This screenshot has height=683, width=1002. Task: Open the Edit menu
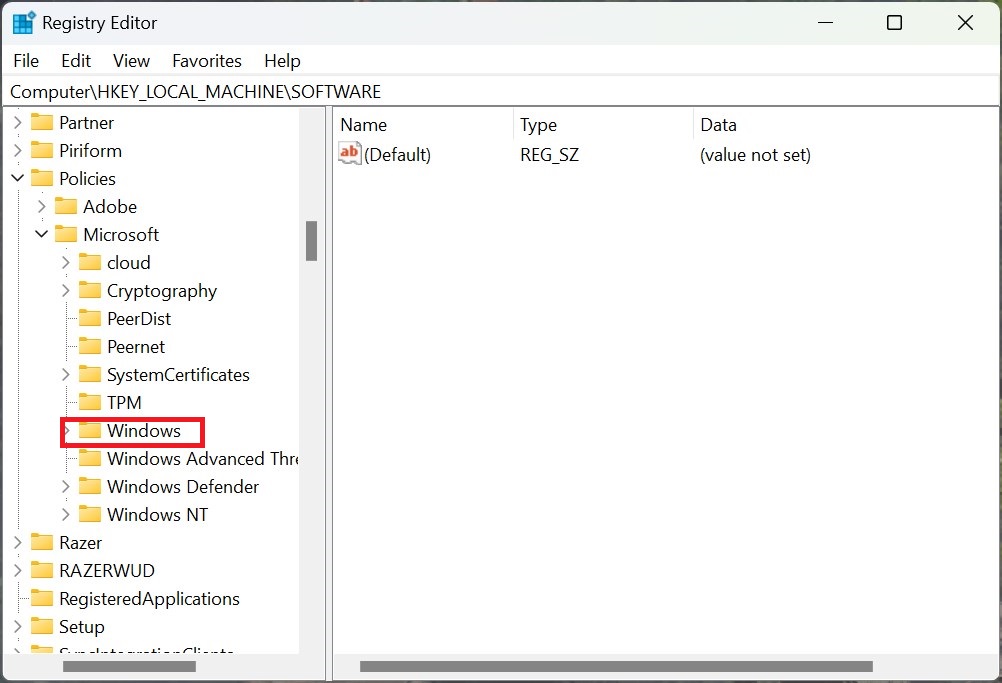(x=76, y=61)
